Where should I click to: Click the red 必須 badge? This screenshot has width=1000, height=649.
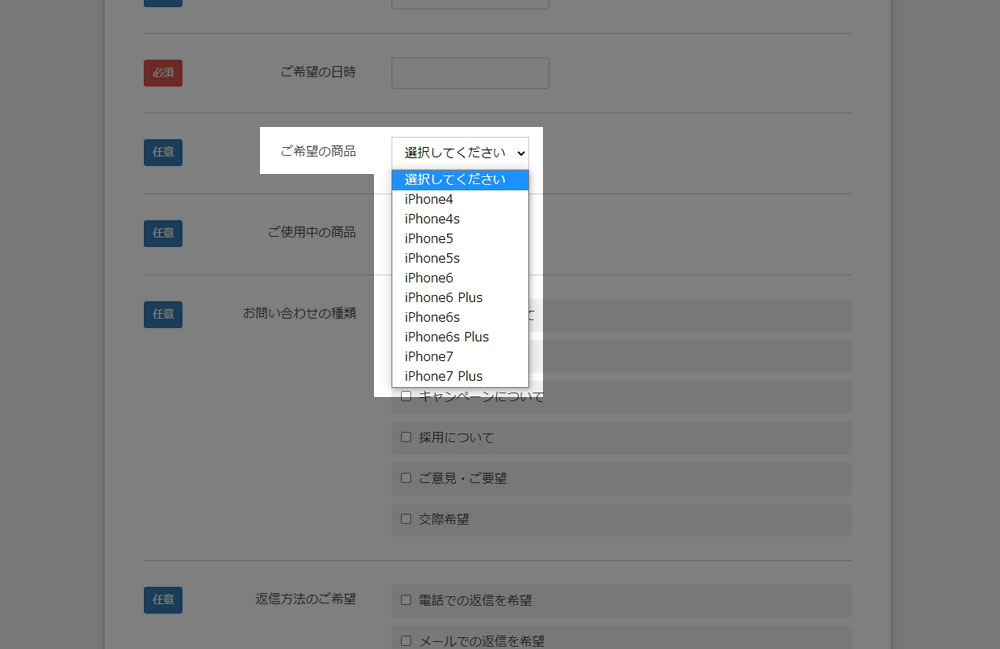point(163,73)
